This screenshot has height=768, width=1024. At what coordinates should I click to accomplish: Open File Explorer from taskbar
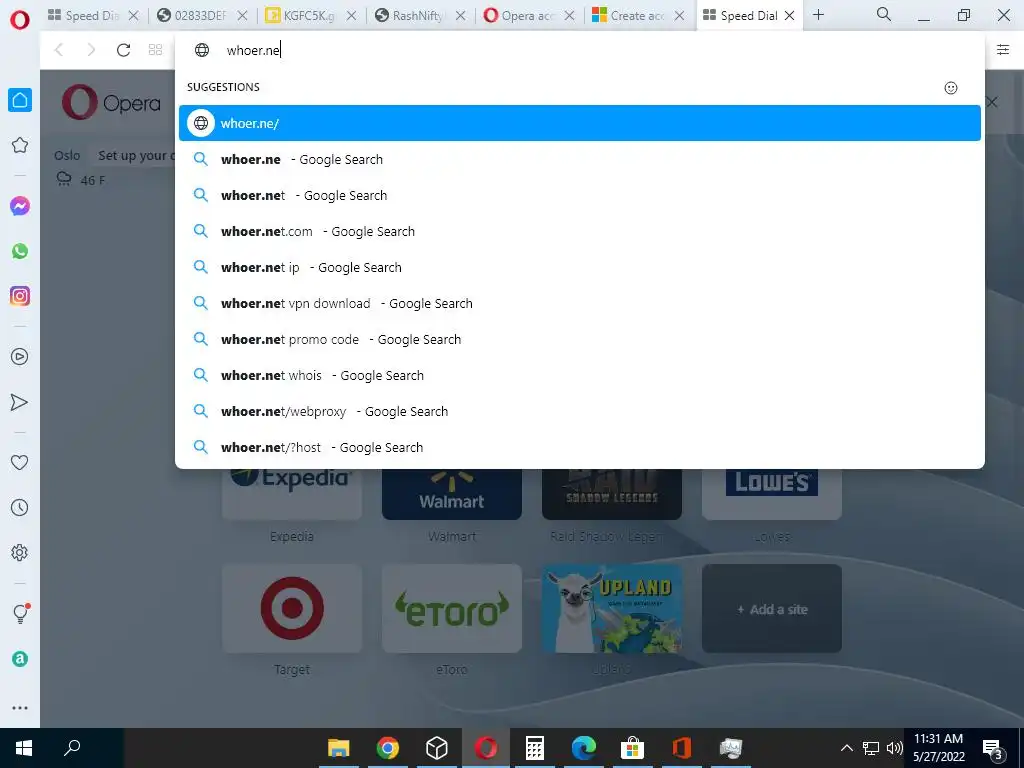(338, 748)
